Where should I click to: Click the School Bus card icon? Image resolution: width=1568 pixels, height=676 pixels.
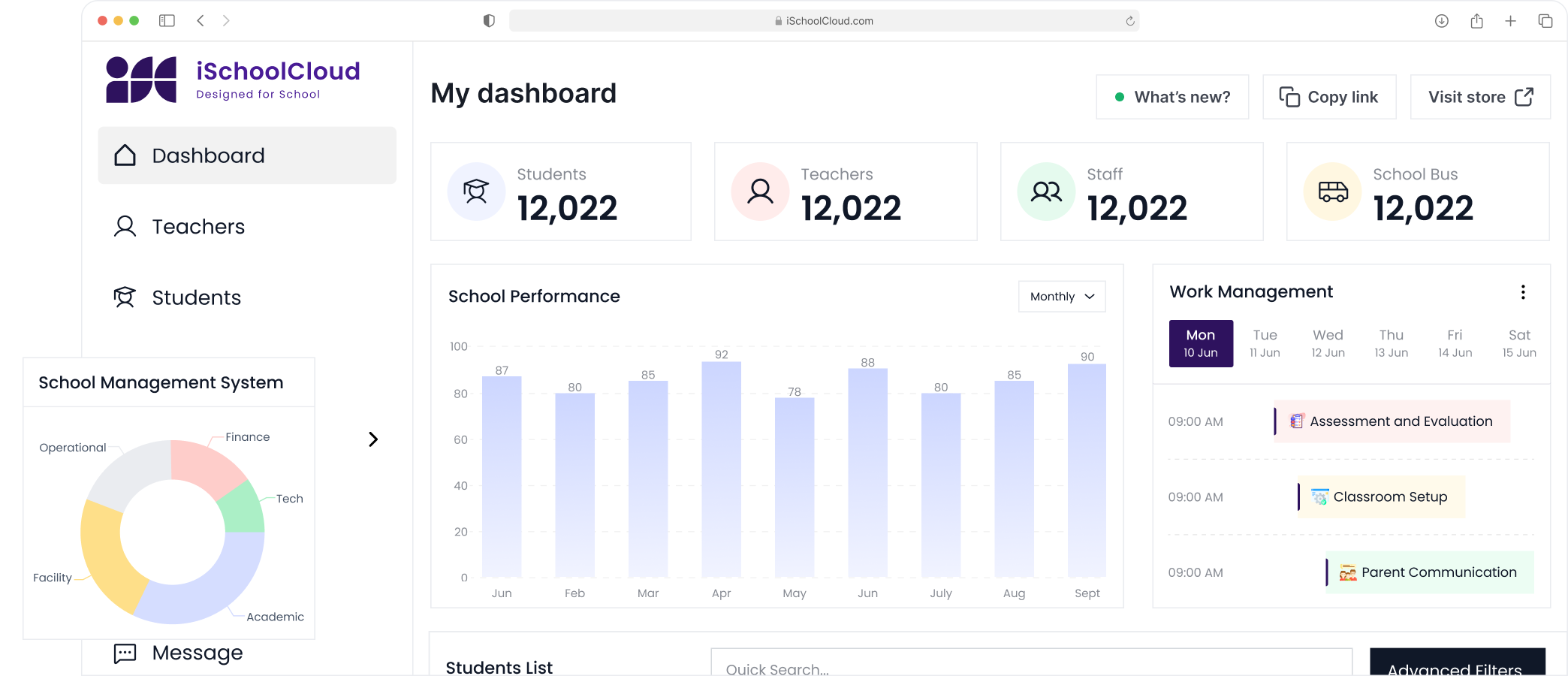(1332, 192)
